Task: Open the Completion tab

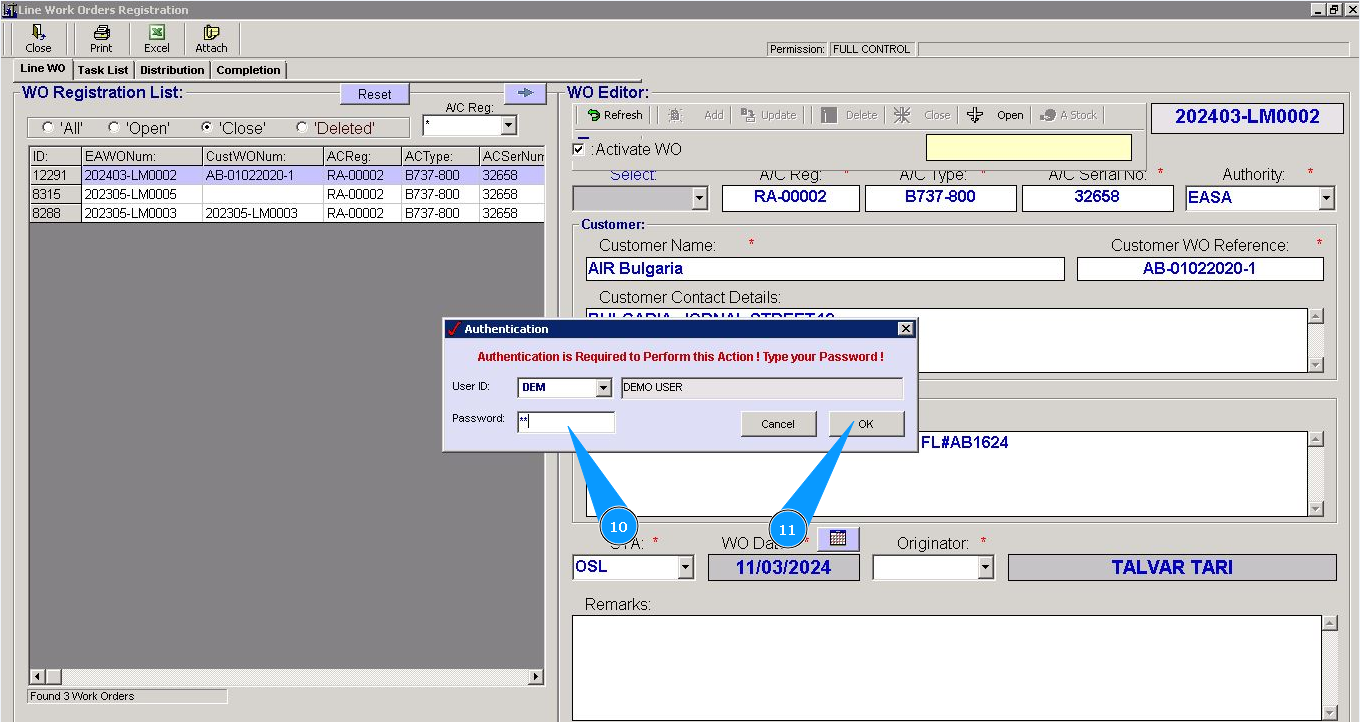Action: pos(248,70)
